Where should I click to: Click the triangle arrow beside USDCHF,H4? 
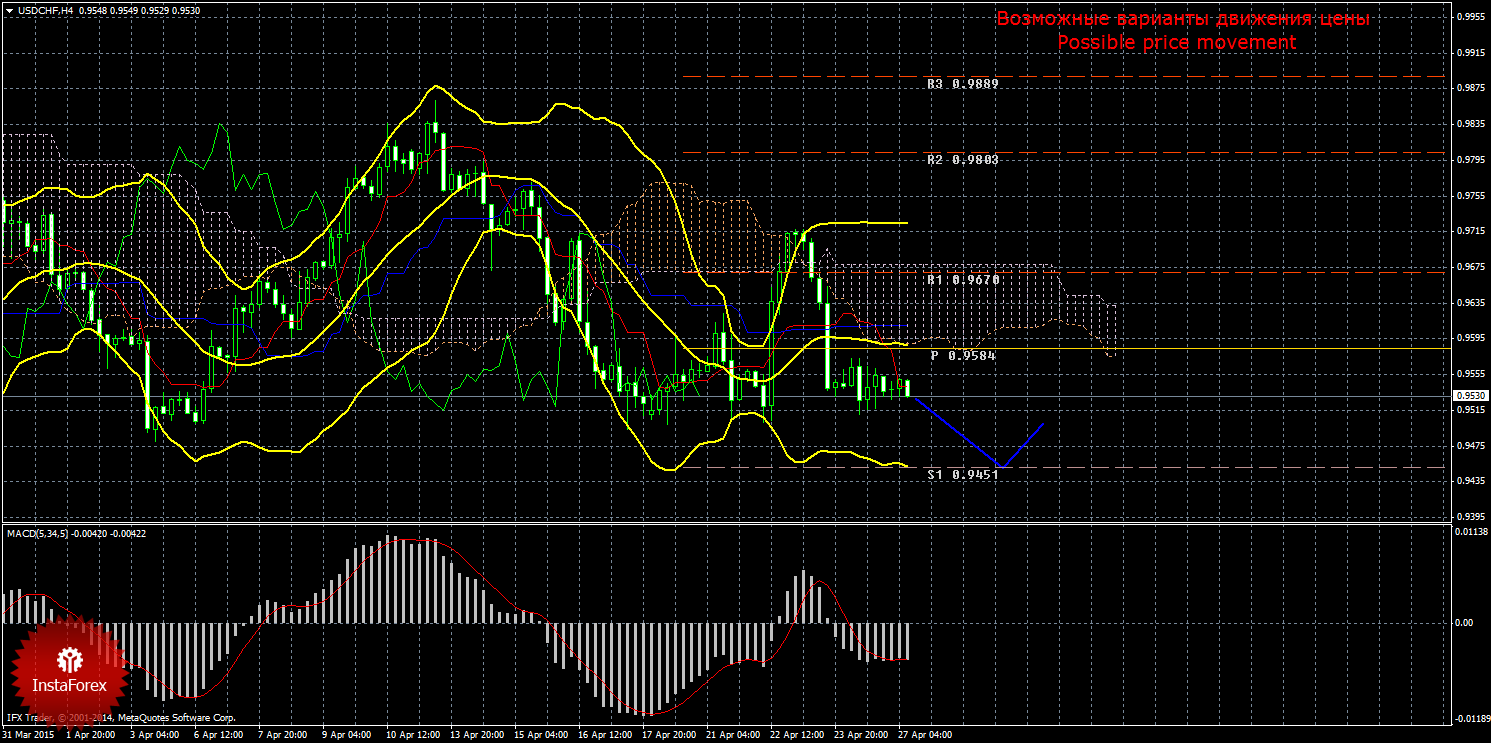coord(8,10)
